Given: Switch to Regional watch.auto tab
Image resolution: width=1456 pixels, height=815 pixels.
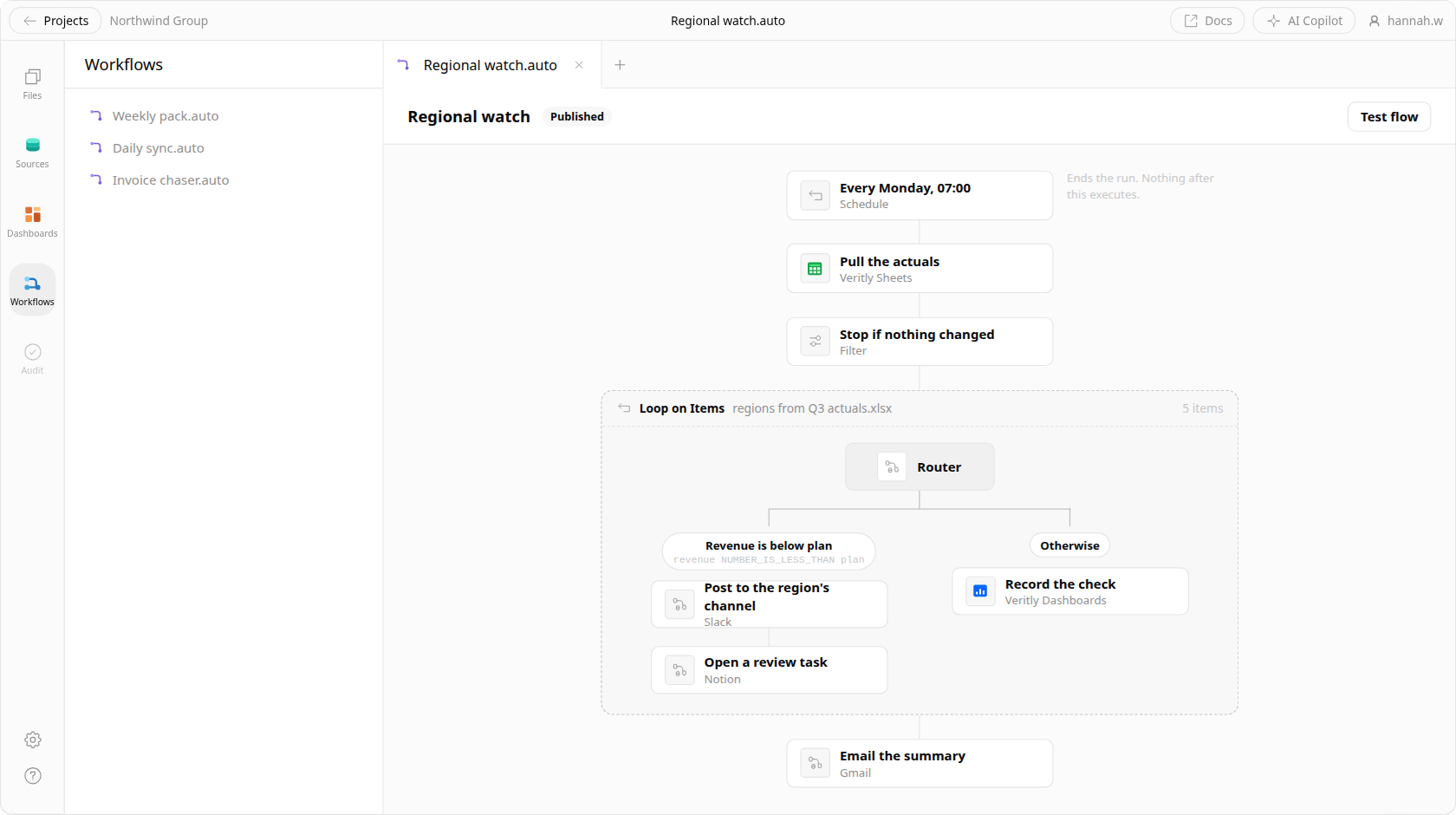Looking at the screenshot, I should coord(491,65).
